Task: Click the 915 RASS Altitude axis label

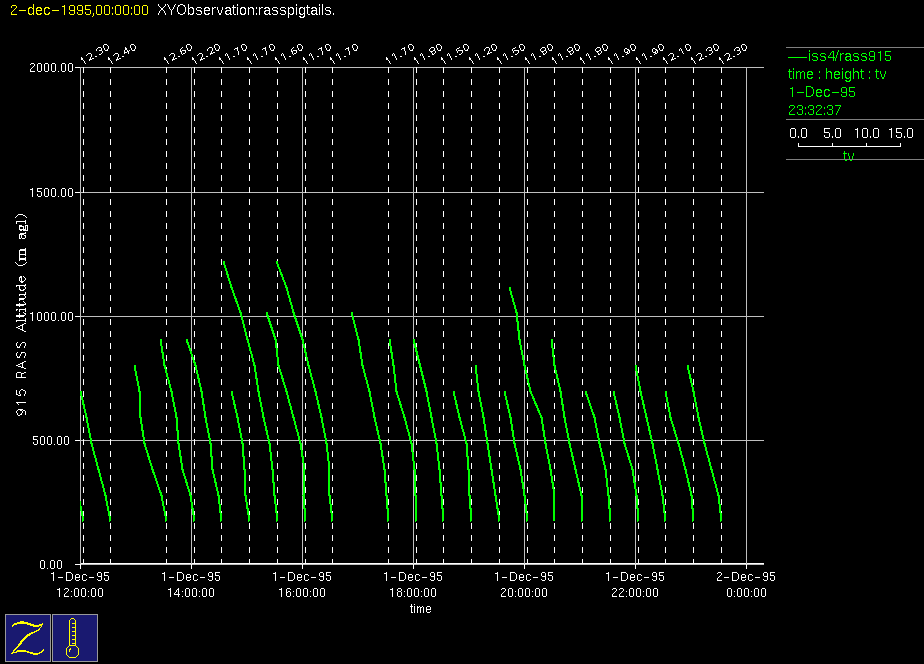Action: (21, 314)
